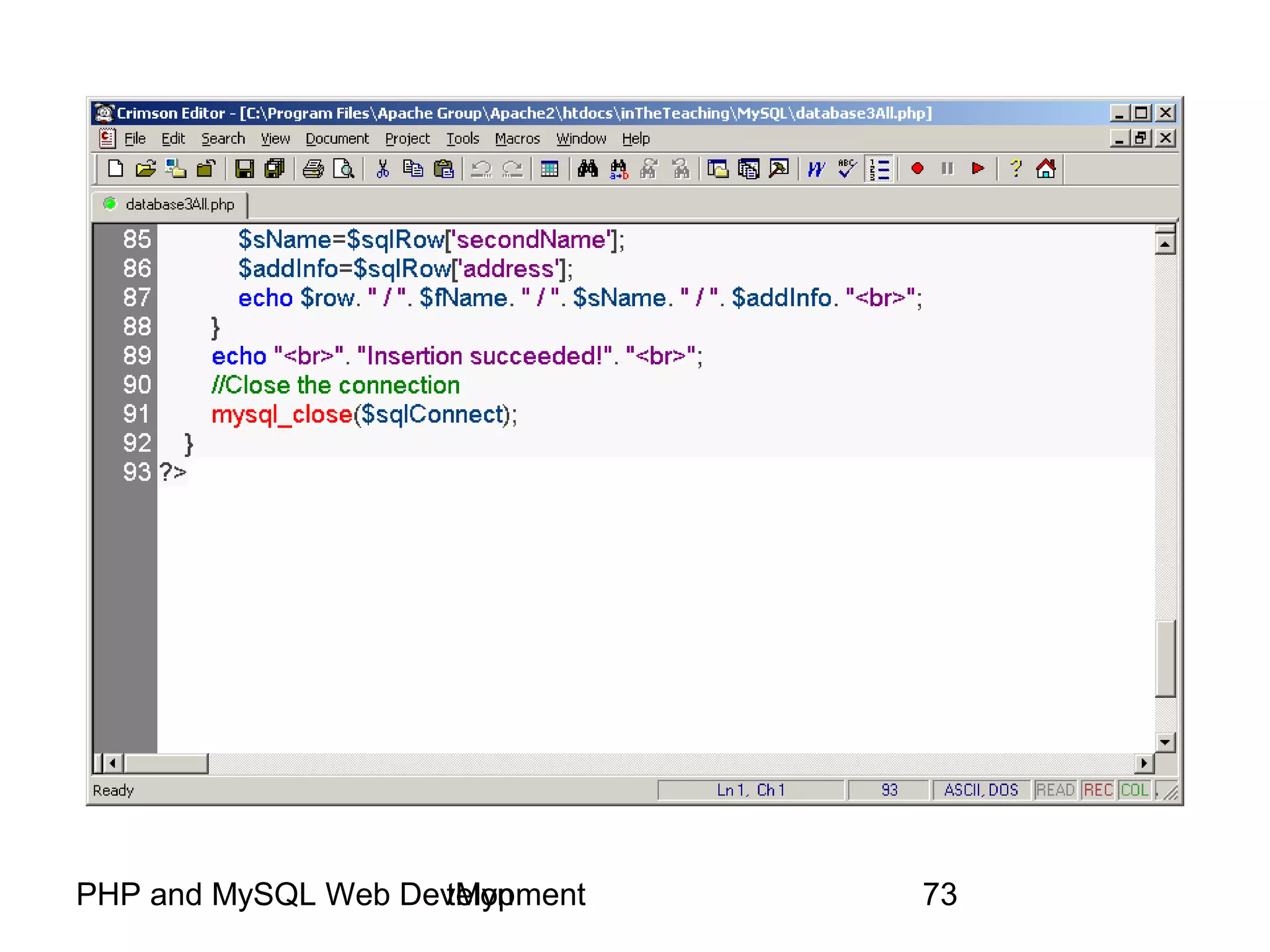Click the Crimson Editor title bar icon
This screenshot has width=1270, height=952.
click(x=104, y=113)
